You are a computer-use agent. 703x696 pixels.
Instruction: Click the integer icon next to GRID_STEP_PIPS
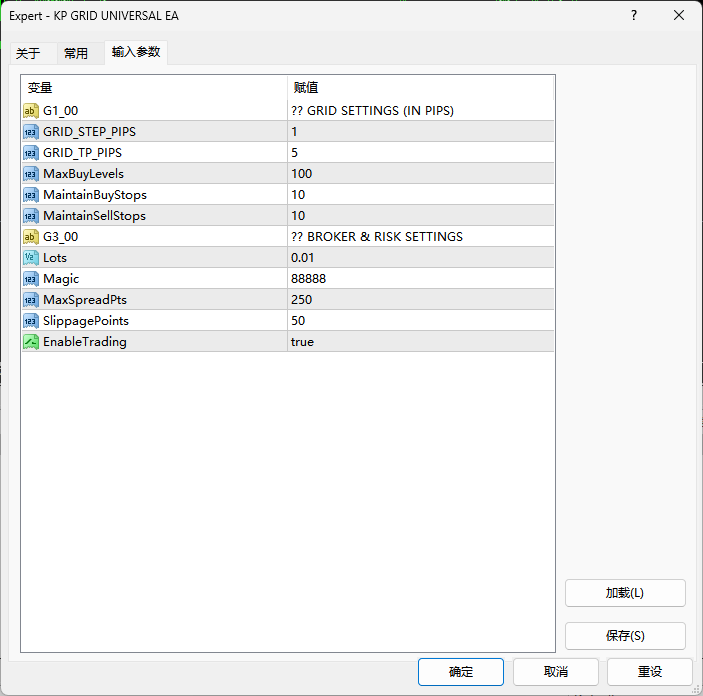31,132
